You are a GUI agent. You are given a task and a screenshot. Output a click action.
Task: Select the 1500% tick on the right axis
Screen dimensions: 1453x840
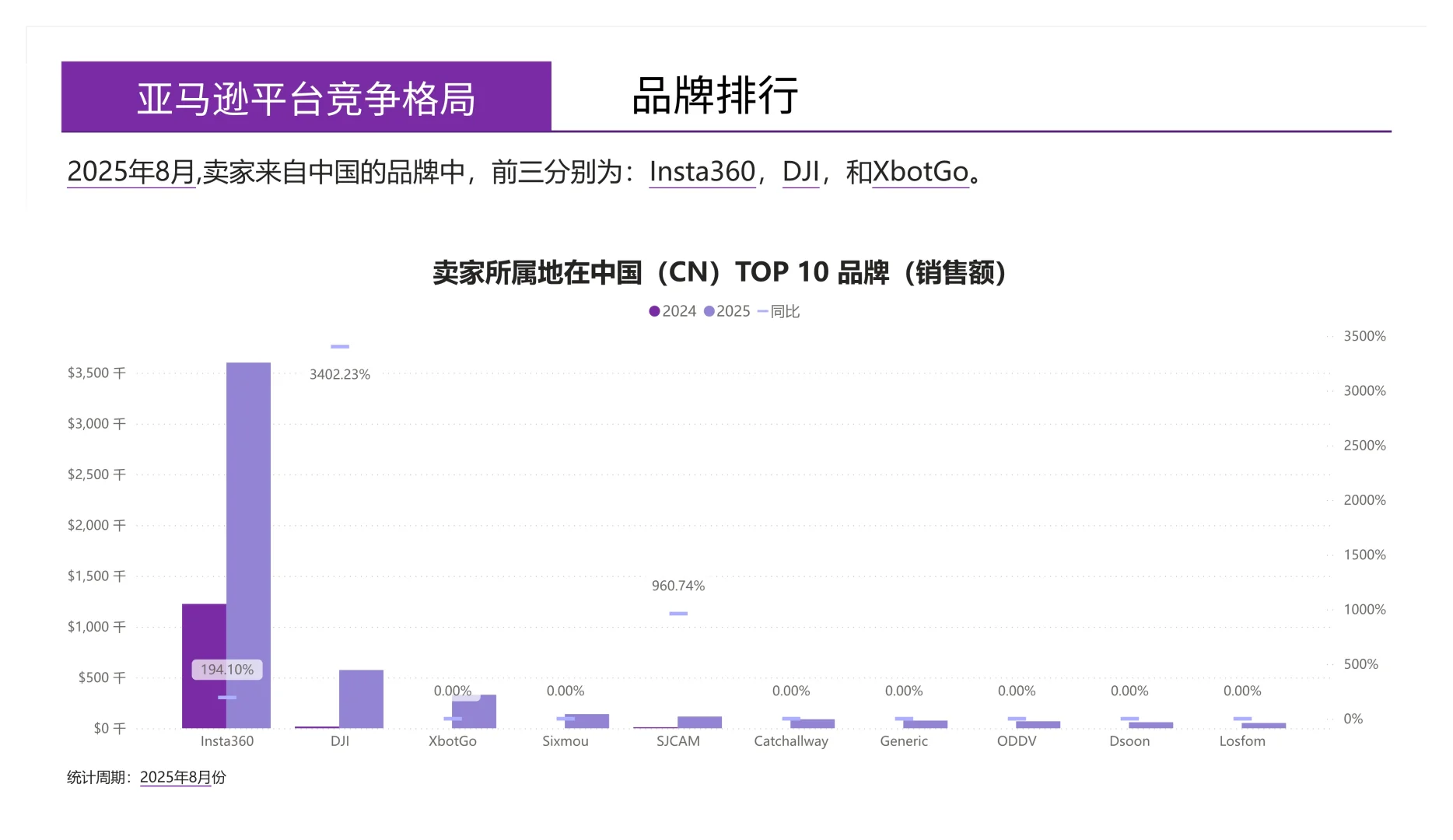pyautogui.click(x=1365, y=555)
